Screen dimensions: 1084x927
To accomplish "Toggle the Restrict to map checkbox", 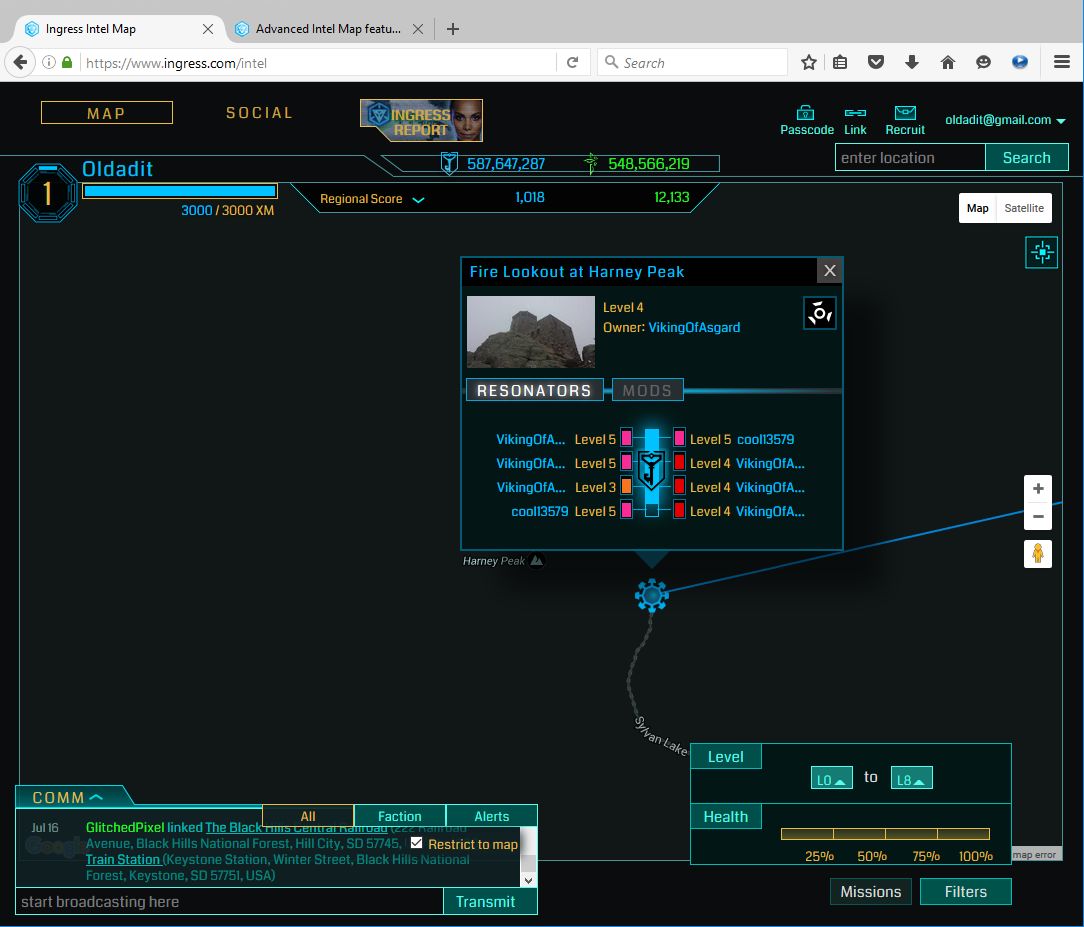I will tap(417, 843).
